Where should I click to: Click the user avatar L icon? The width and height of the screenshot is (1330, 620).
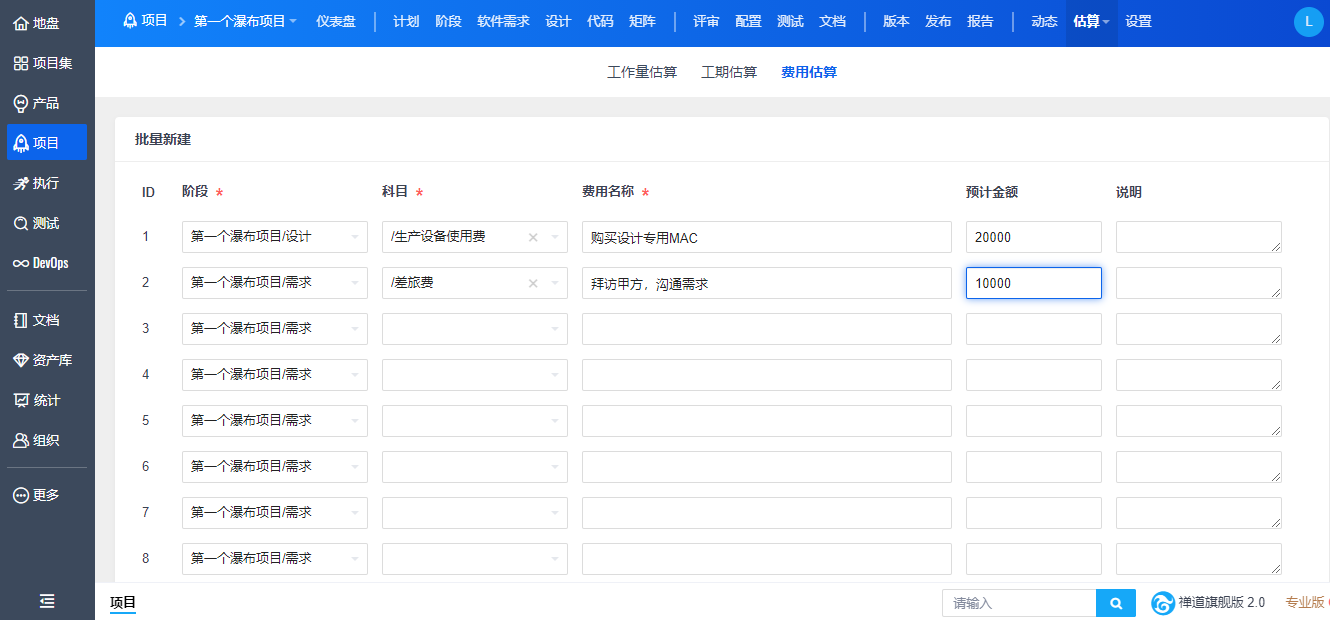click(x=1308, y=21)
